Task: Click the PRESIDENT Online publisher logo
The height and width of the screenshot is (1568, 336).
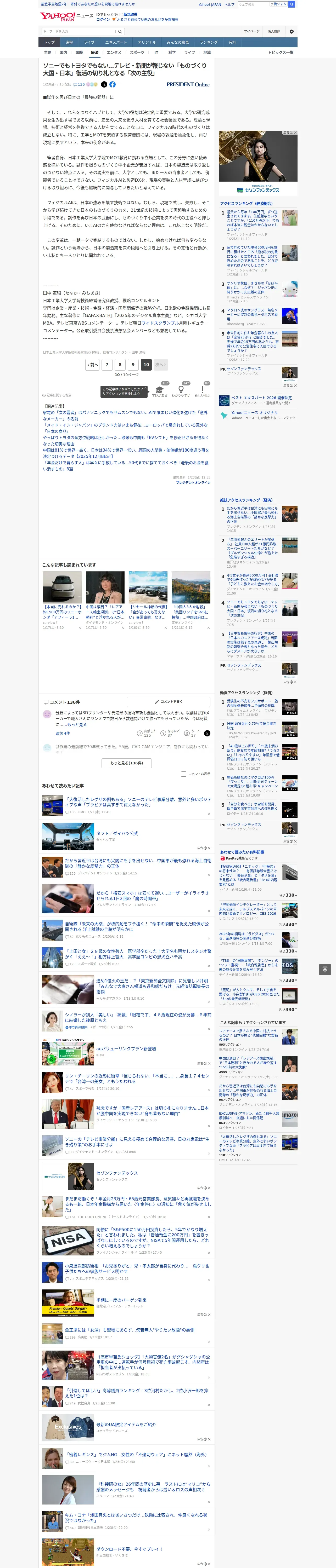Action: (188, 85)
